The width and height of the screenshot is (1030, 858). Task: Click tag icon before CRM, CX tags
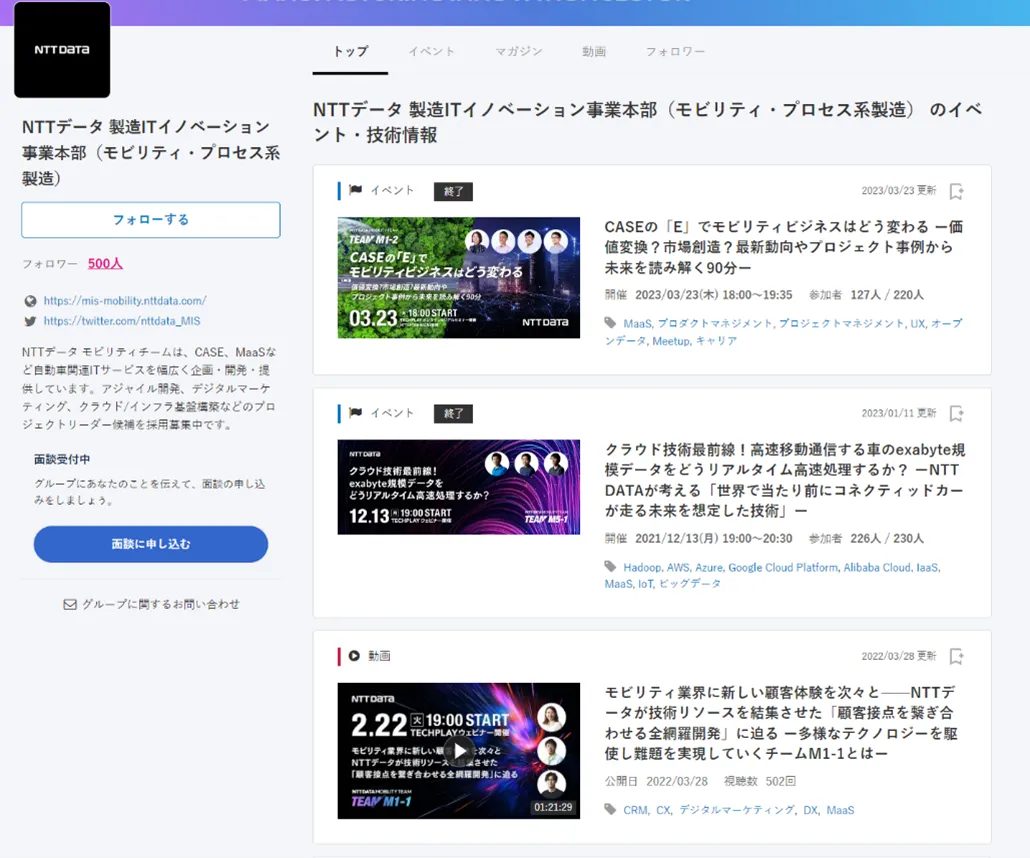610,809
